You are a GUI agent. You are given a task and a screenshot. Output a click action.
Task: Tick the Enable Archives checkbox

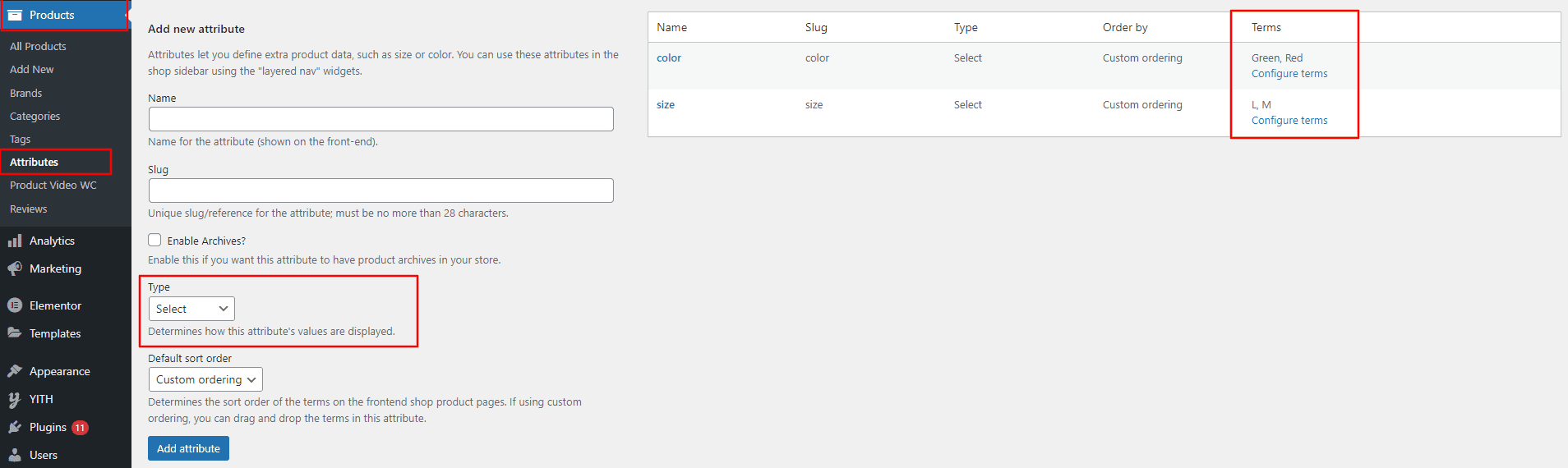coord(154,240)
